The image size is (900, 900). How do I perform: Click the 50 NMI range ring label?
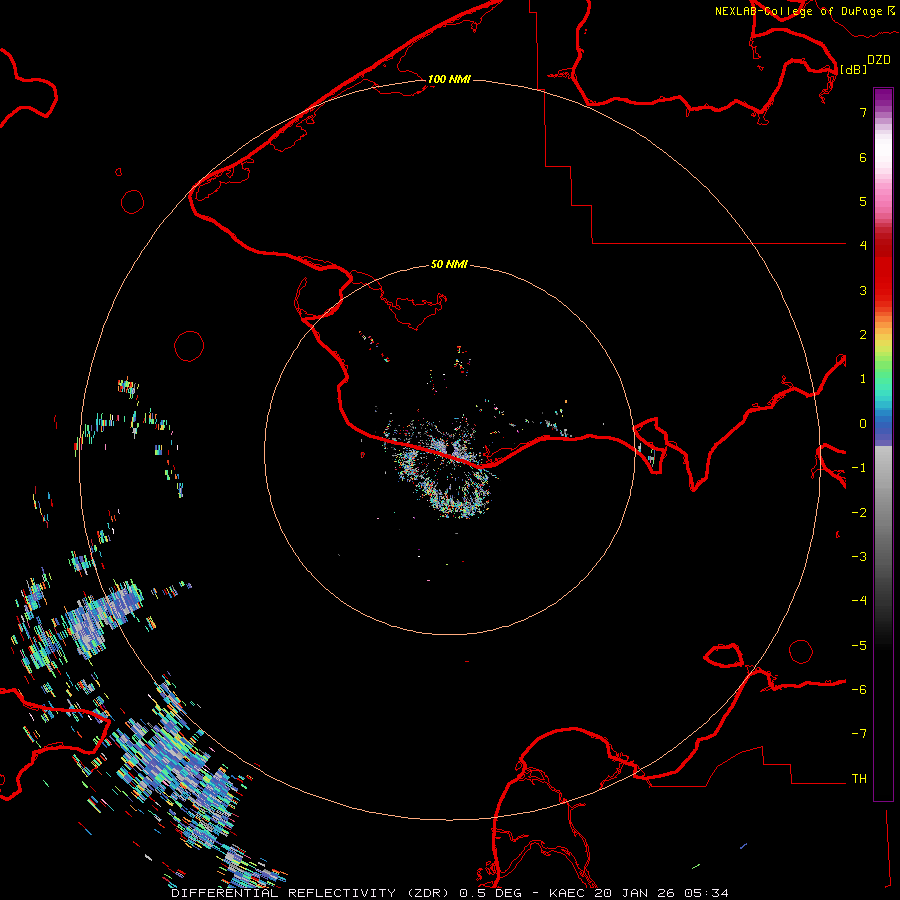click(x=449, y=264)
